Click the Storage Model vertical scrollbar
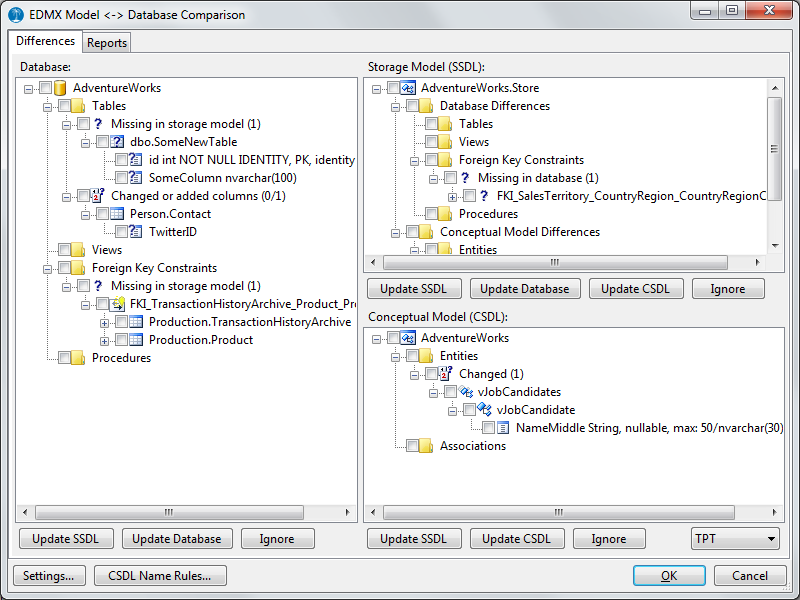Viewport: 800px width, 600px height. click(x=775, y=150)
